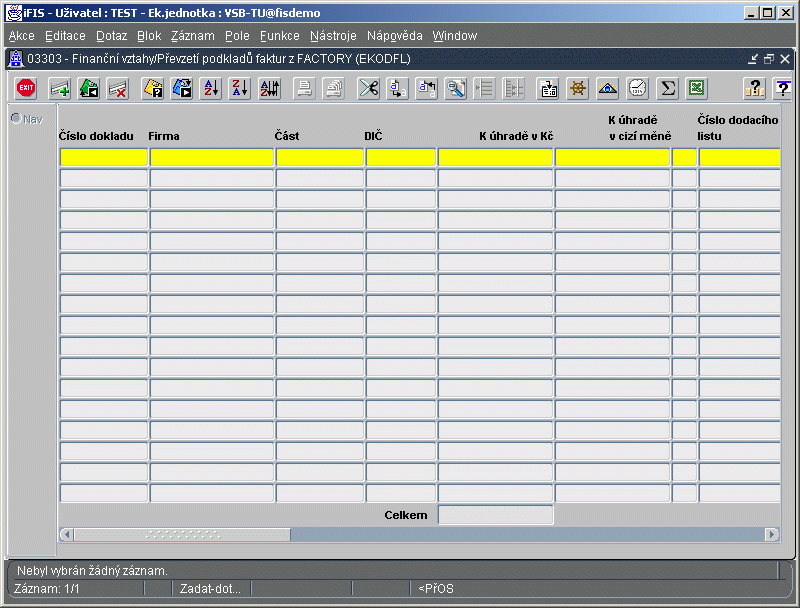Click the enter query icon with question mark
800x608 pixels.
153,88
